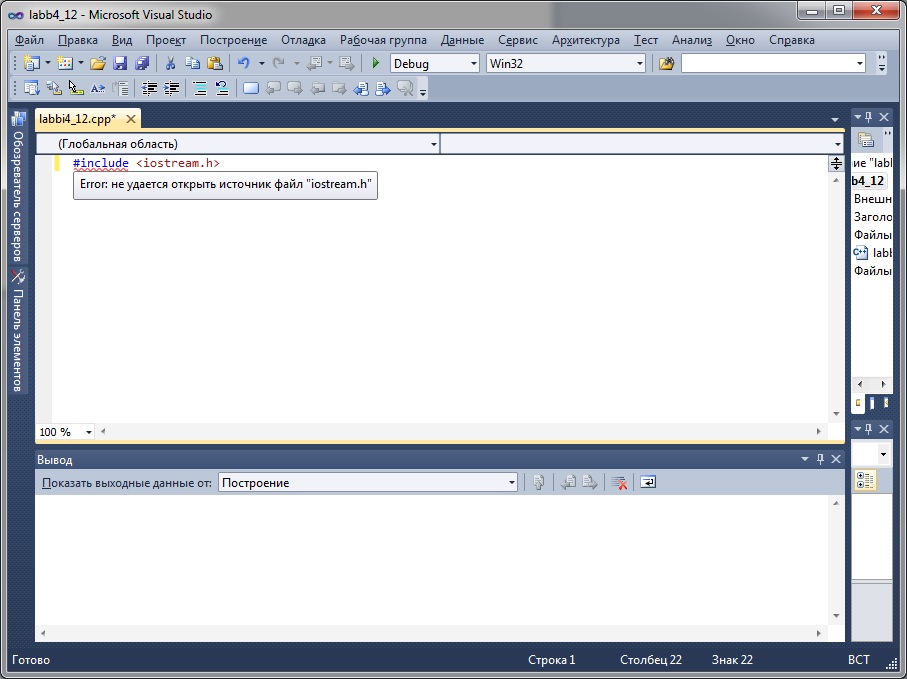
Task: Open the Отладка menu
Action: 303,40
